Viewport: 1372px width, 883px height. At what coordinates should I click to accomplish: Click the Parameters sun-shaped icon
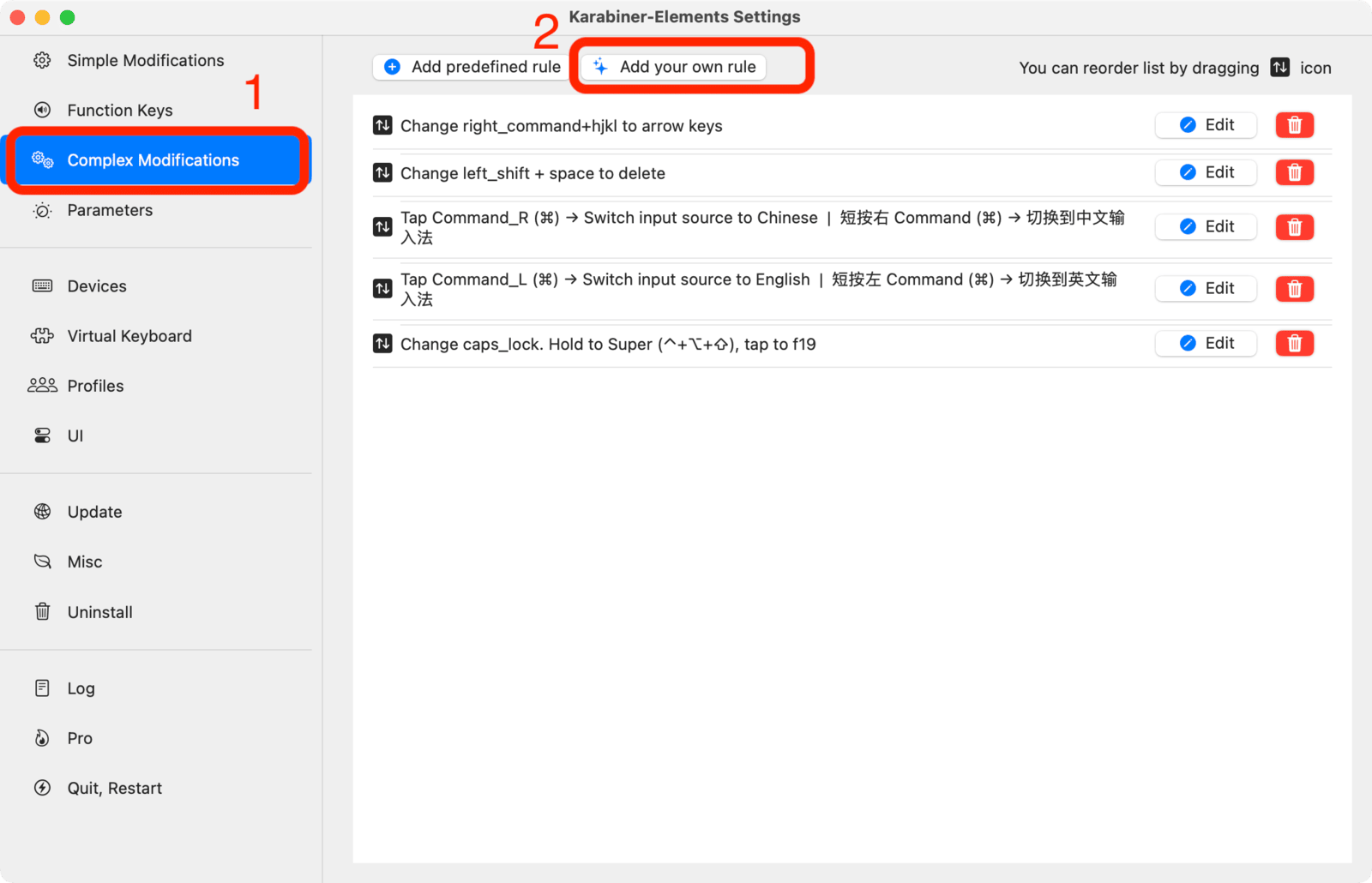(x=42, y=210)
